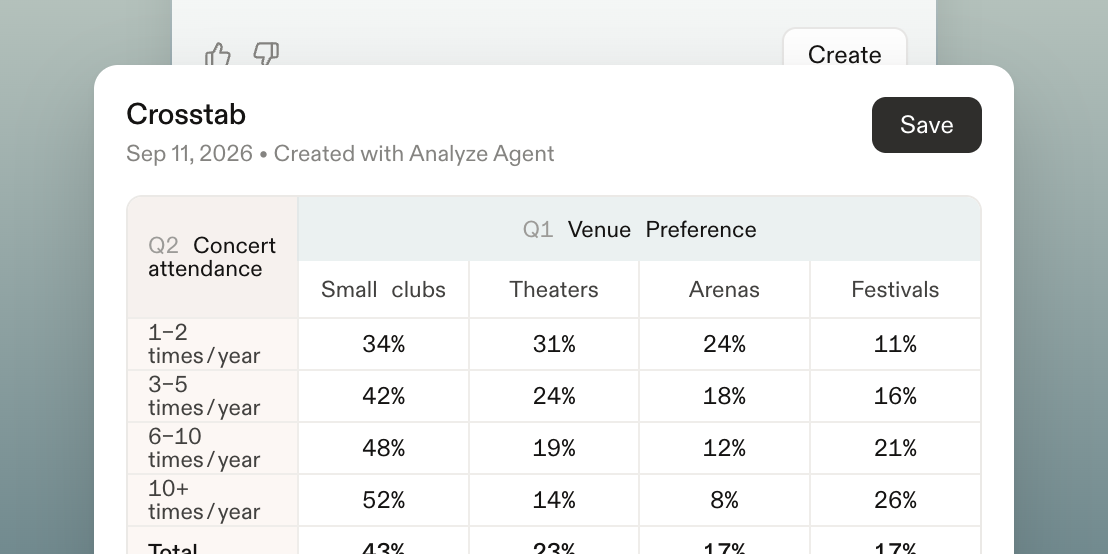Select the Small clubs column header
Viewport: 1108px width, 554px height.
(x=383, y=290)
